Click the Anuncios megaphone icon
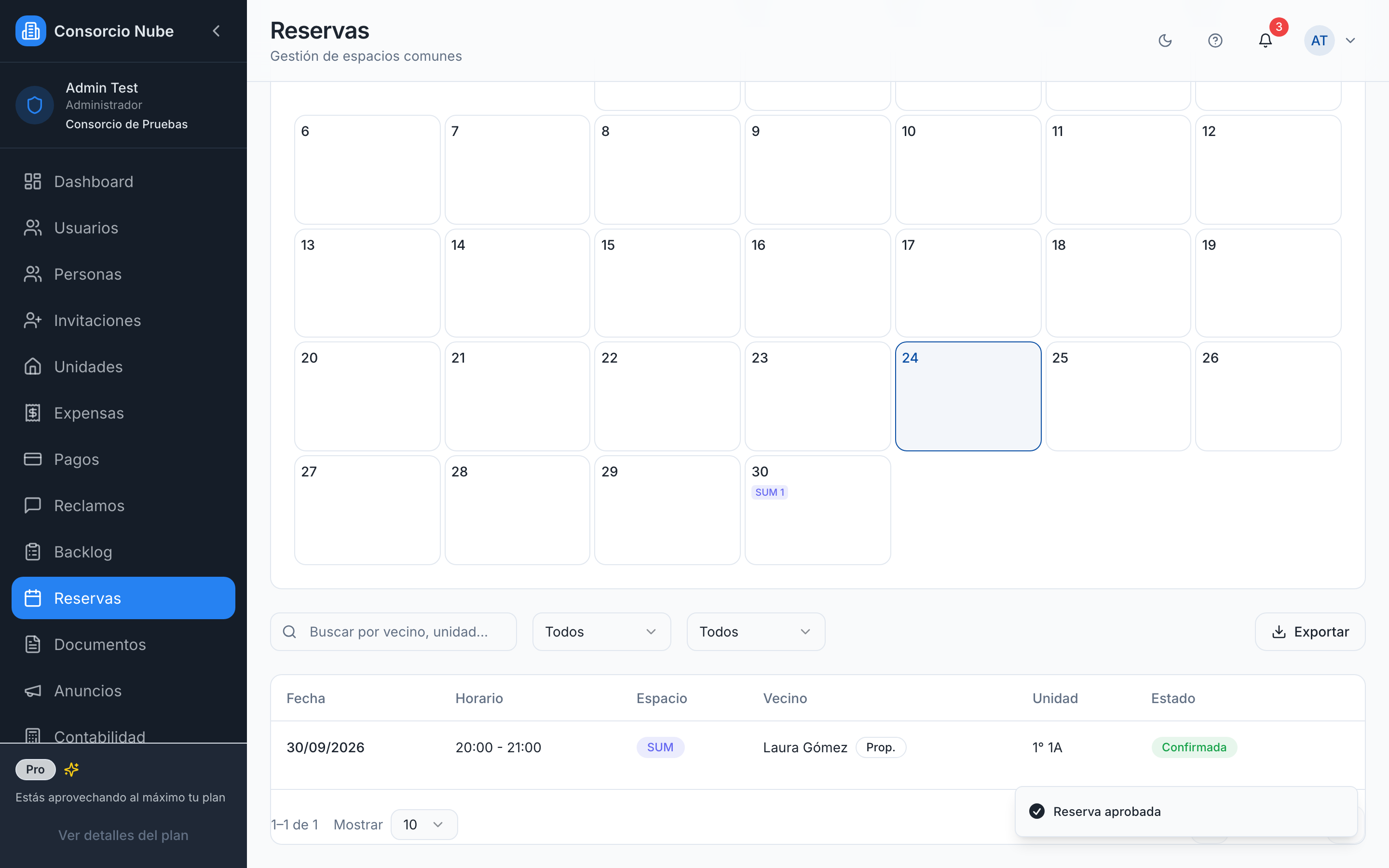1389x868 pixels. point(33,691)
